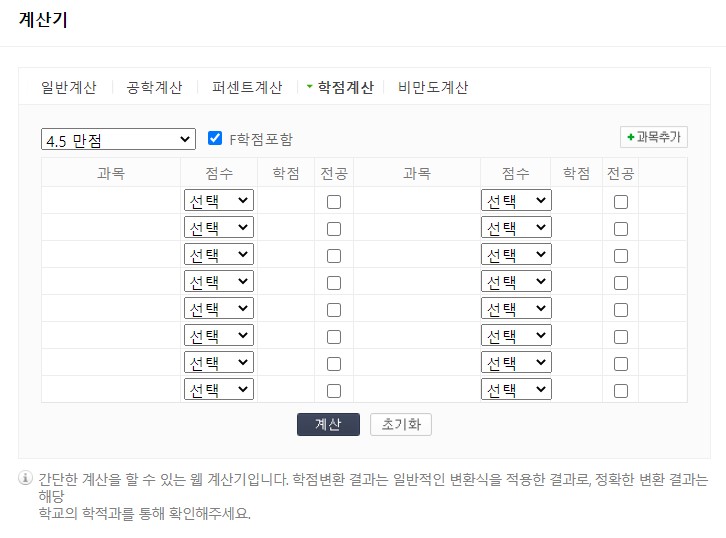Open the fifth-row left 점수 dropdown
The height and width of the screenshot is (538, 726).
click(219, 308)
